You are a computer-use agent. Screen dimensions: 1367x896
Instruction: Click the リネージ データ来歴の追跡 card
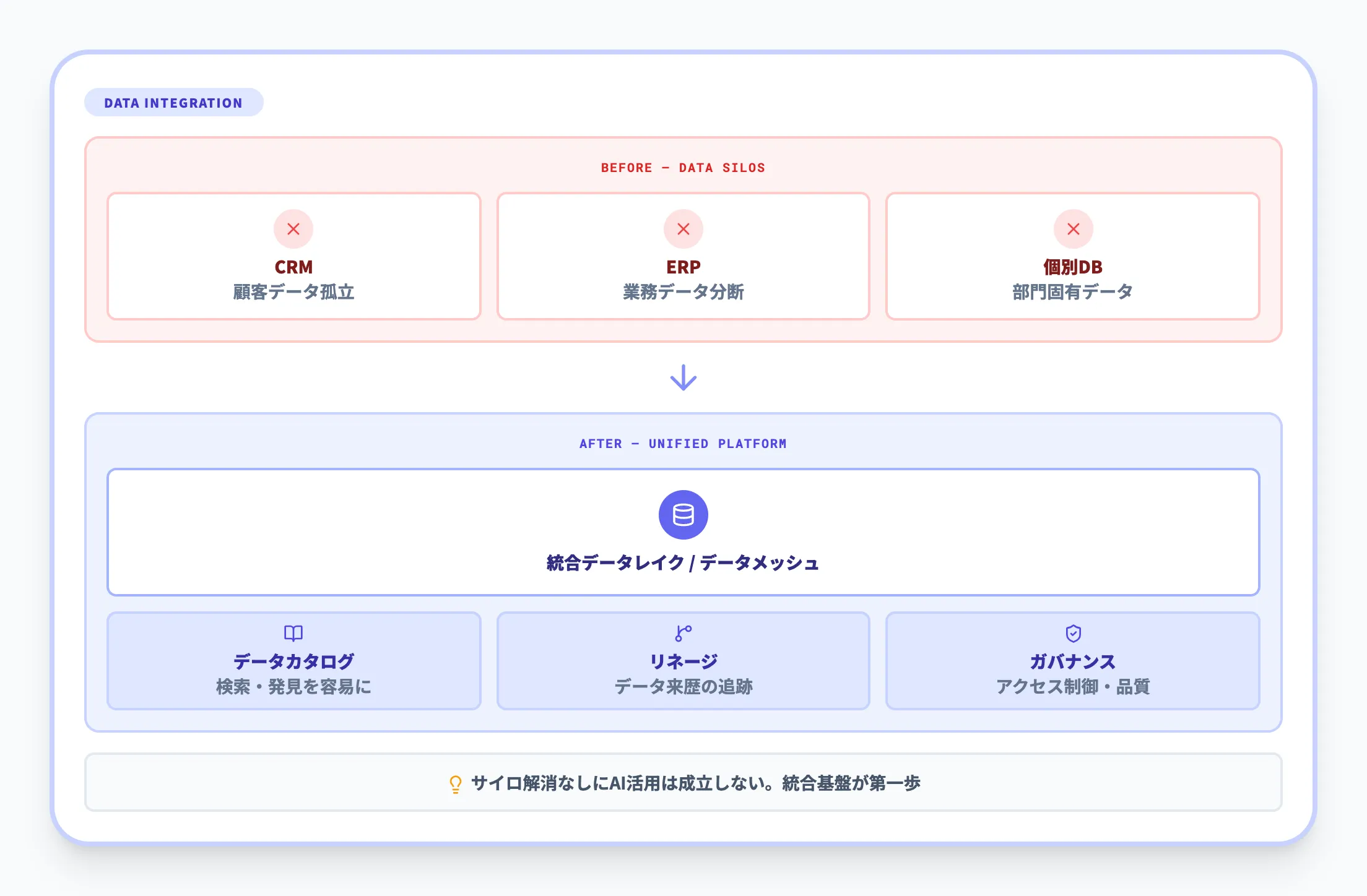[x=683, y=661]
